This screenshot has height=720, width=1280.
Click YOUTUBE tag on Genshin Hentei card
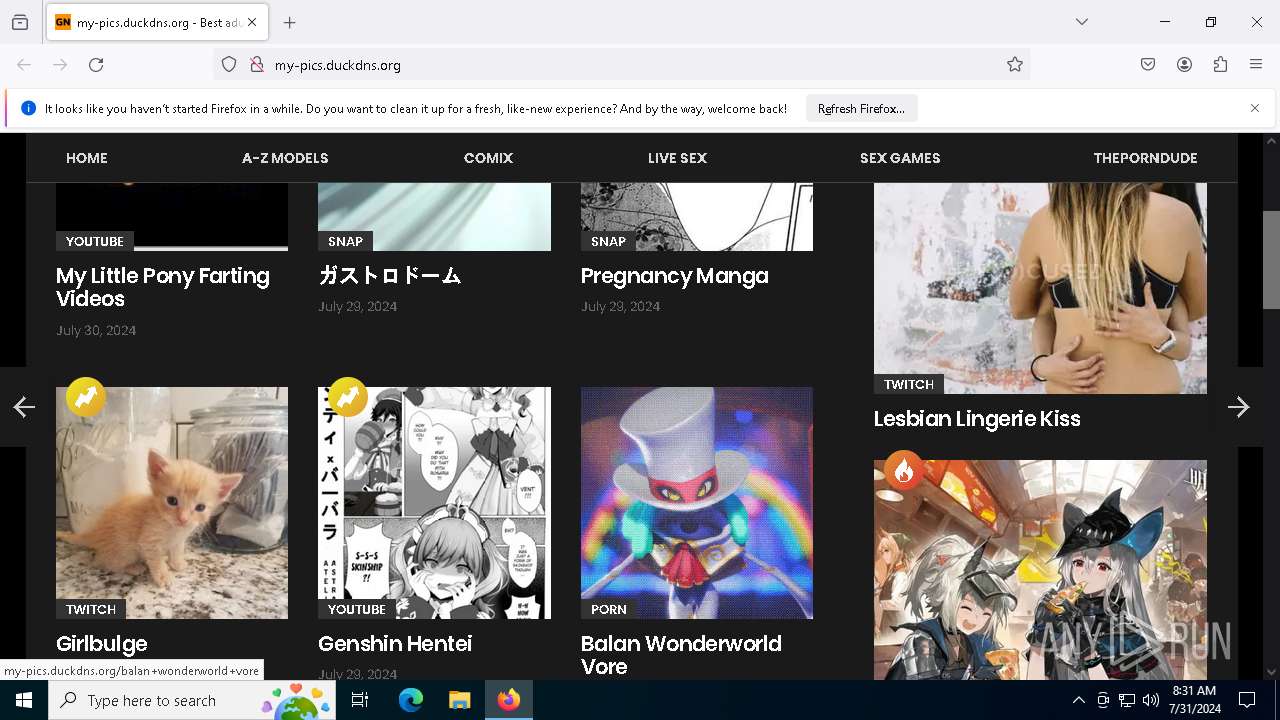[x=357, y=609]
